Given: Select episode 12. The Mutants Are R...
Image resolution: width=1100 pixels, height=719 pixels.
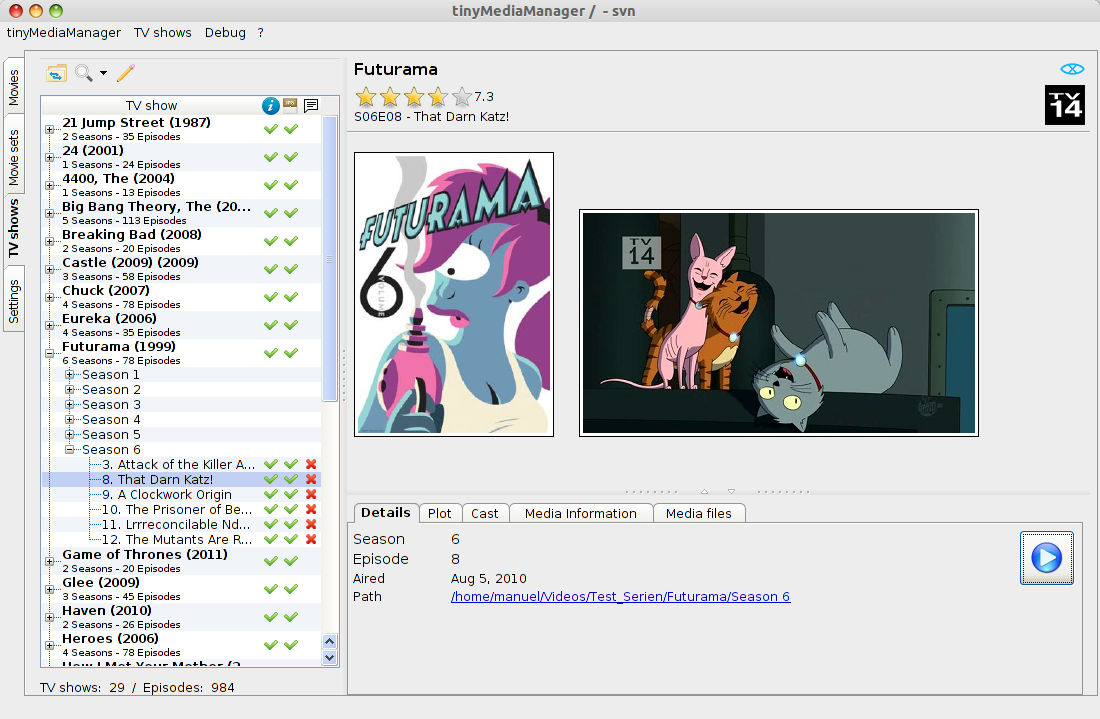Looking at the screenshot, I should [x=177, y=539].
